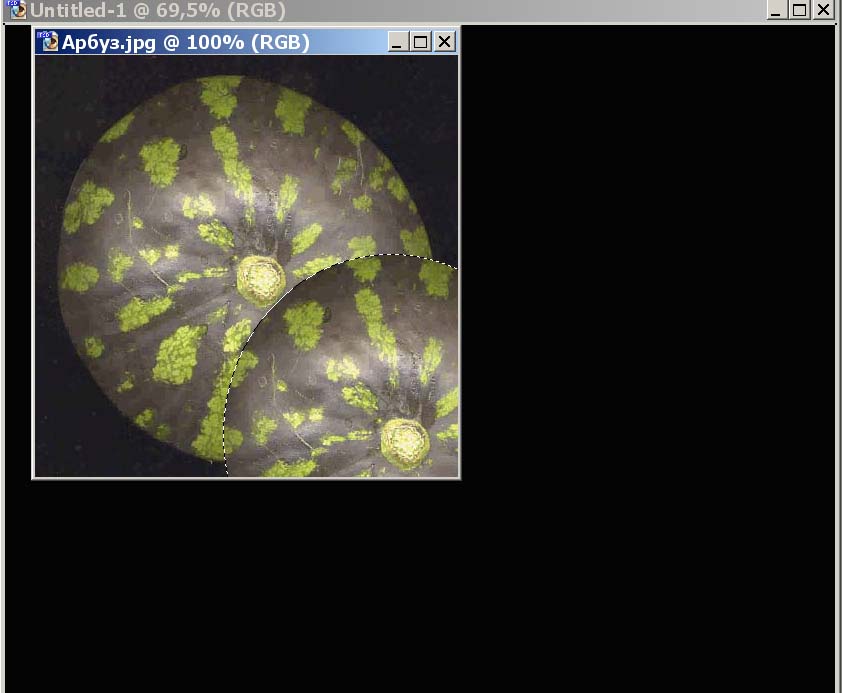Screen dimensions: 842x693
Task: Close the Арбуз.jpg document window
Action: point(445,42)
